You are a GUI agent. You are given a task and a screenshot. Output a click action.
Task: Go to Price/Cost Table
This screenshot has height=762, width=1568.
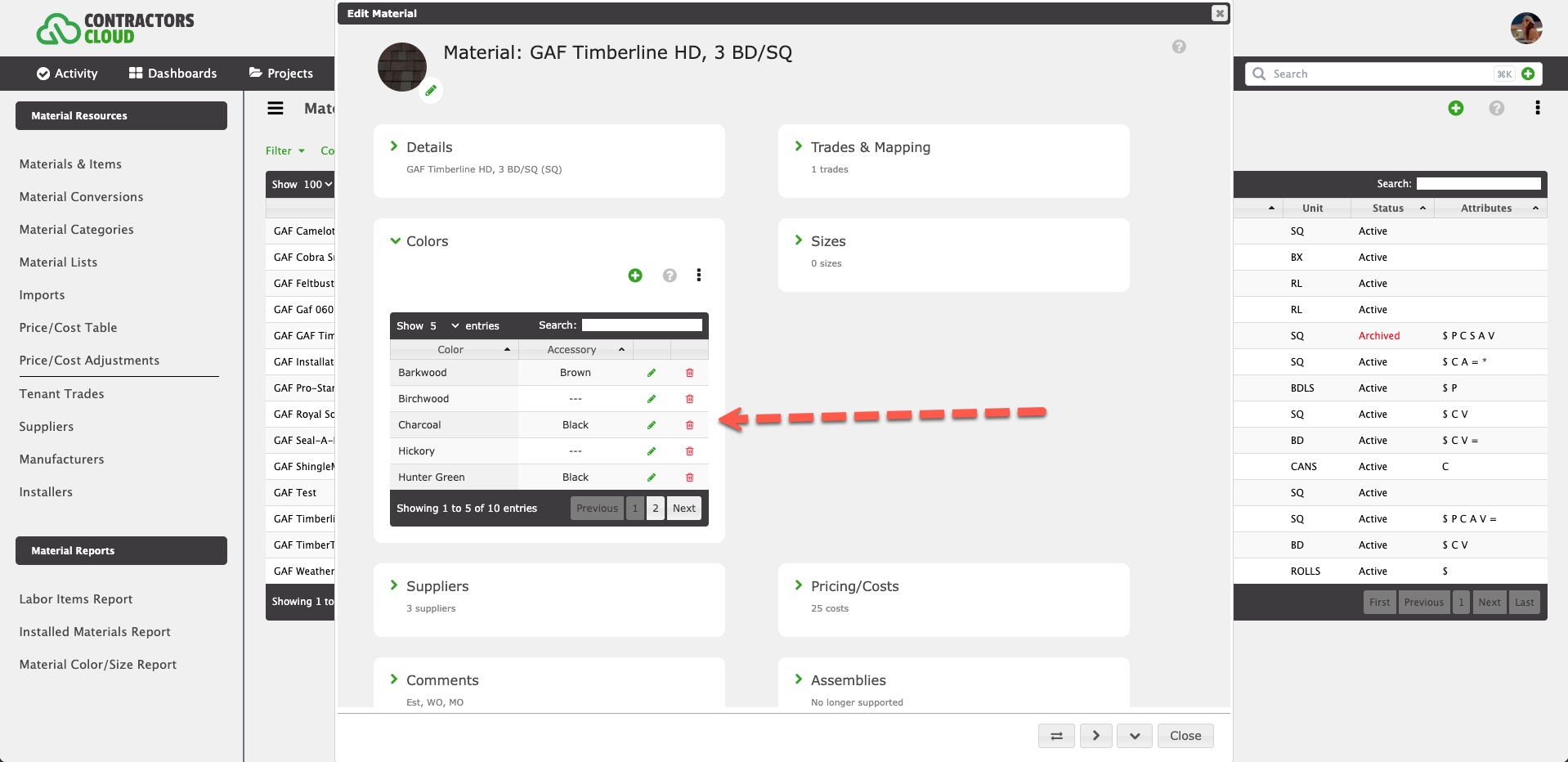pyautogui.click(x=68, y=328)
